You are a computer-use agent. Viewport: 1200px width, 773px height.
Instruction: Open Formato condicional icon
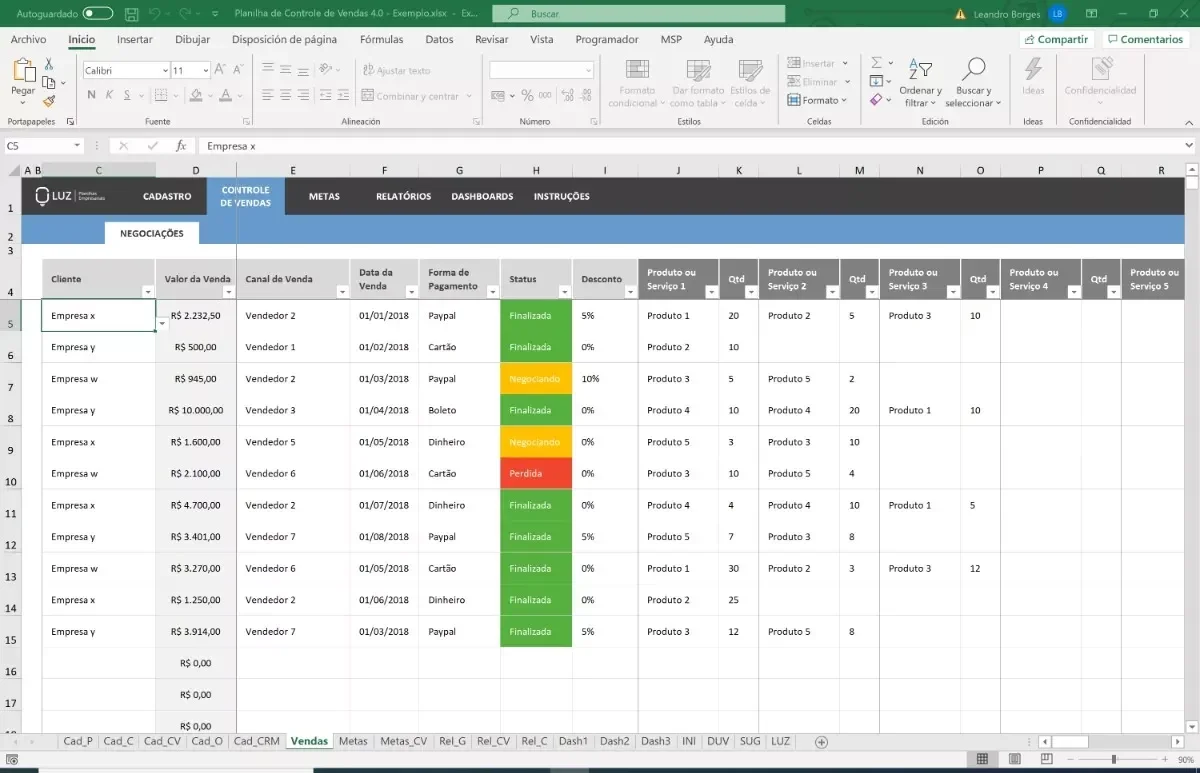click(x=637, y=71)
